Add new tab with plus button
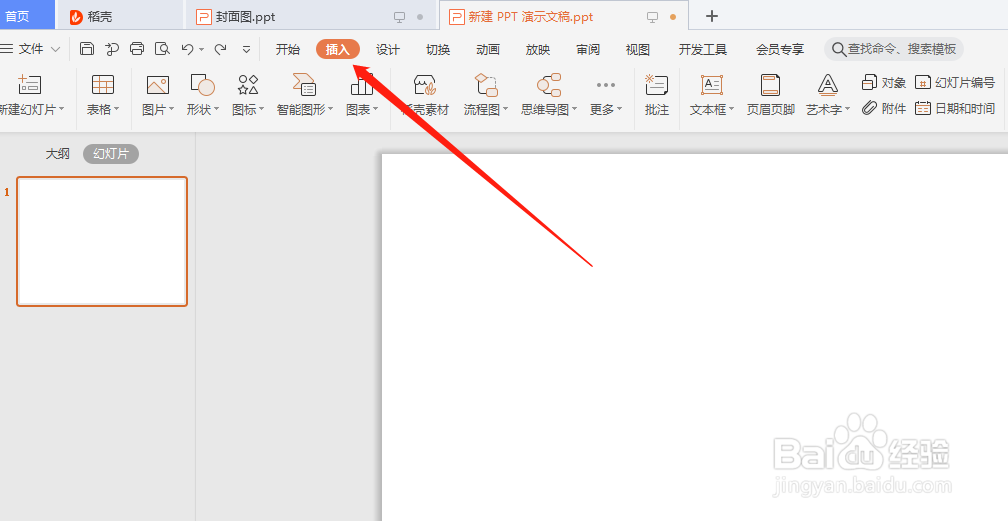This screenshot has height=521, width=1008. (712, 16)
